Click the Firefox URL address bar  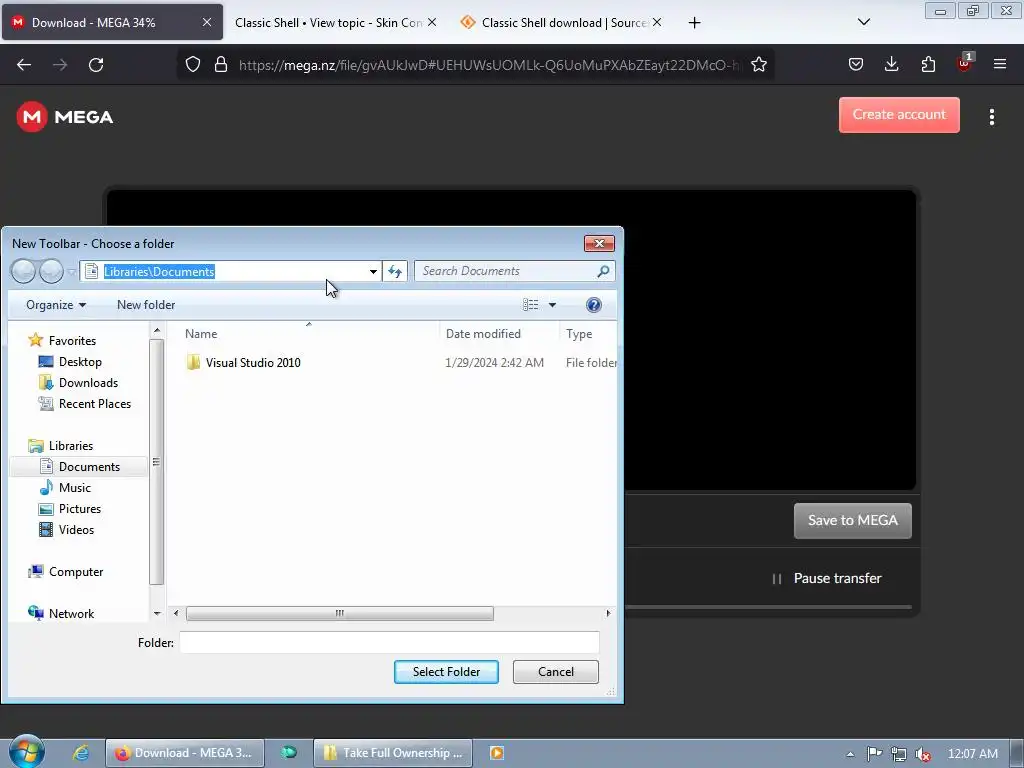coord(490,65)
